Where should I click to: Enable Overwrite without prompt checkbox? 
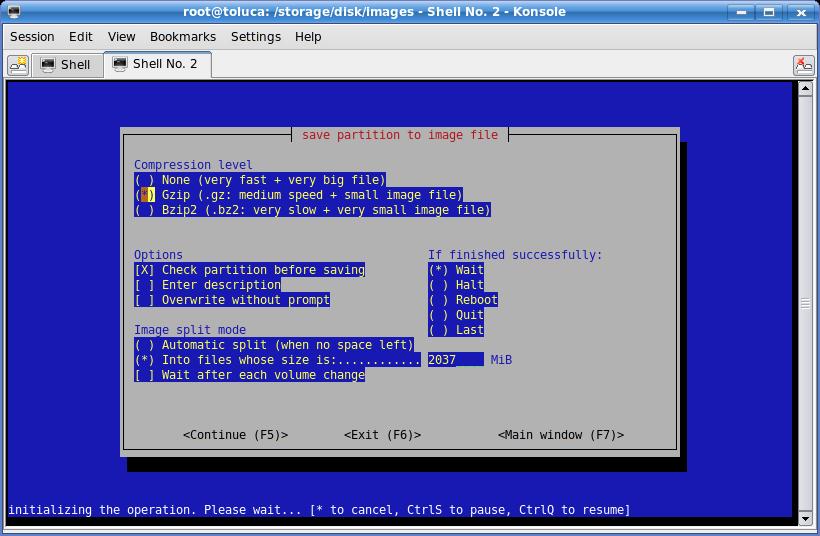pyautogui.click(x=142, y=300)
